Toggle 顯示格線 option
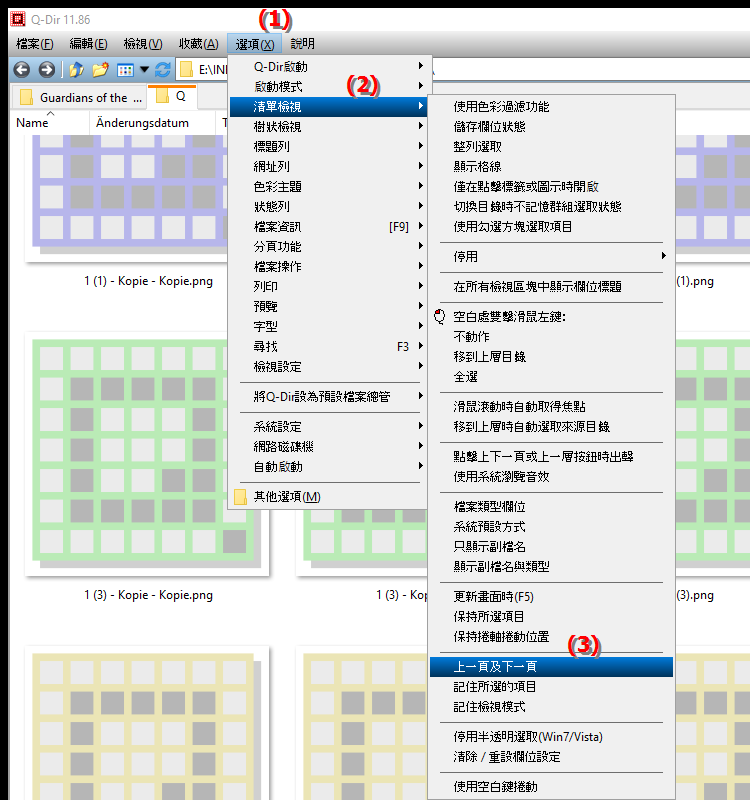Screen dimensions: 750x800 point(552,166)
